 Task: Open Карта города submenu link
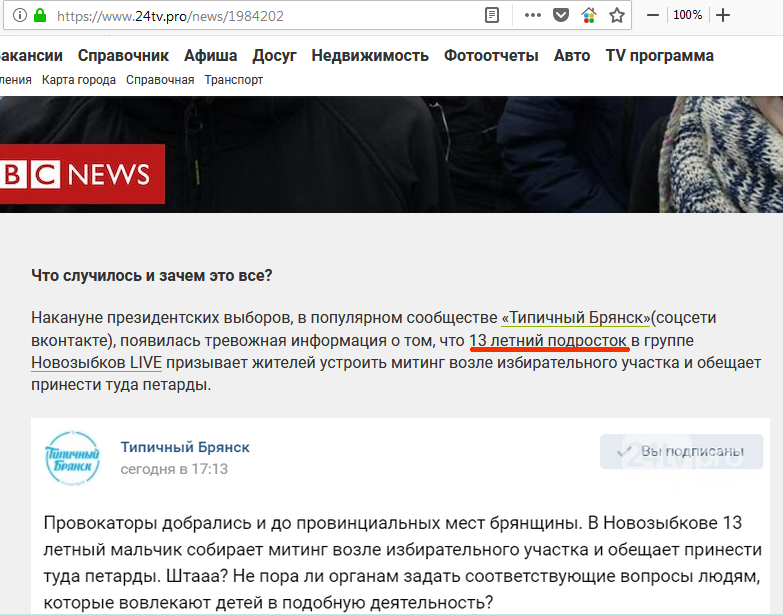click(79, 80)
